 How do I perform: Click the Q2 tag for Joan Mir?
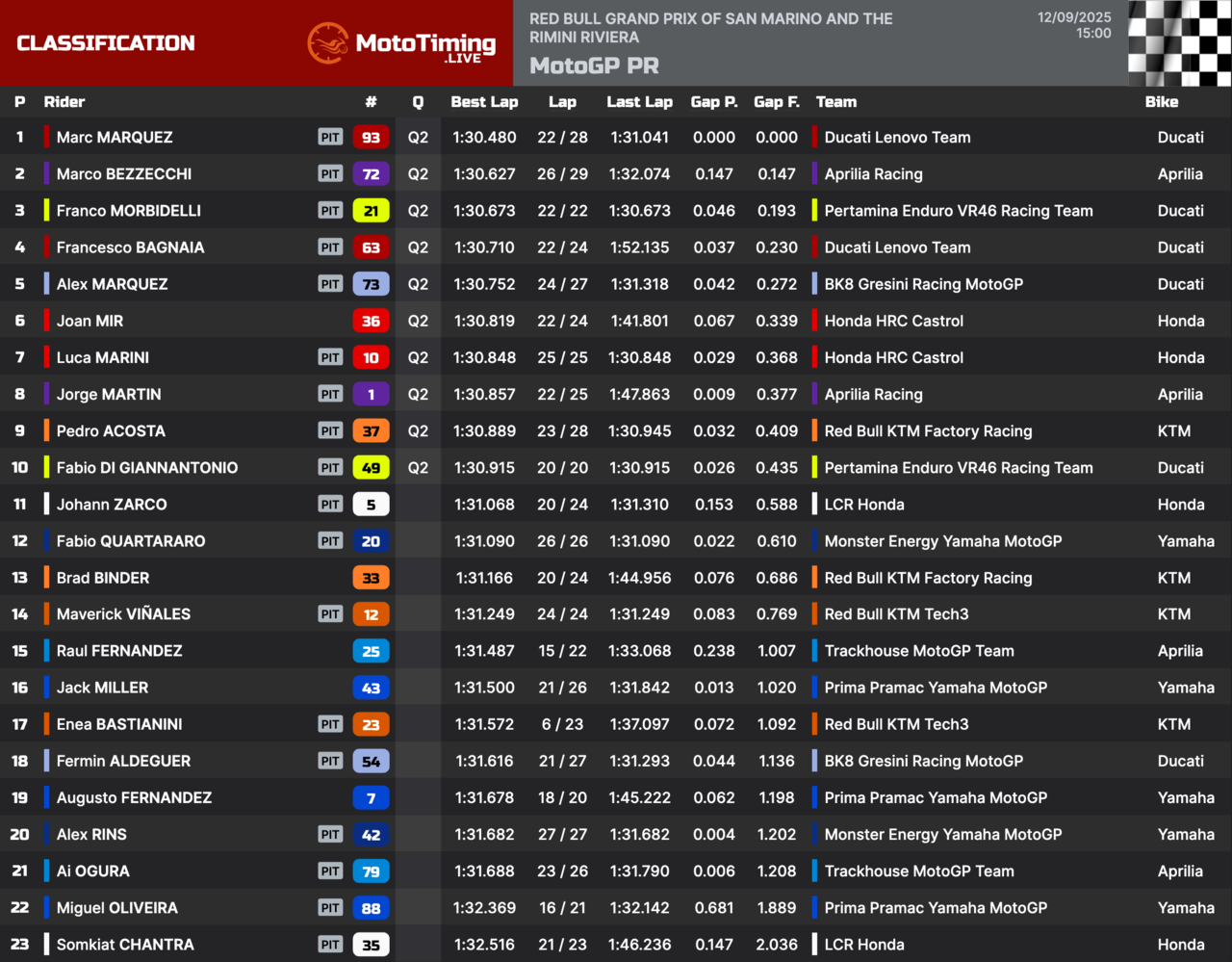pyautogui.click(x=418, y=321)
